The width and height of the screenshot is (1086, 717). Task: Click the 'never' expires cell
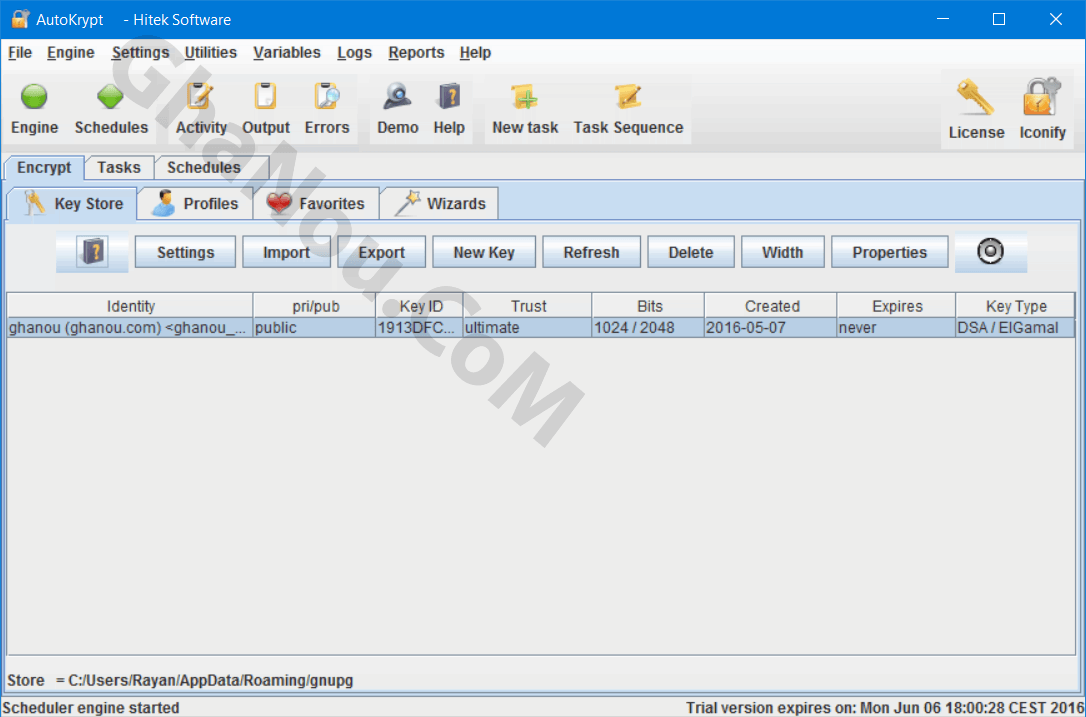pyautogui.click(x=897, y=328)
